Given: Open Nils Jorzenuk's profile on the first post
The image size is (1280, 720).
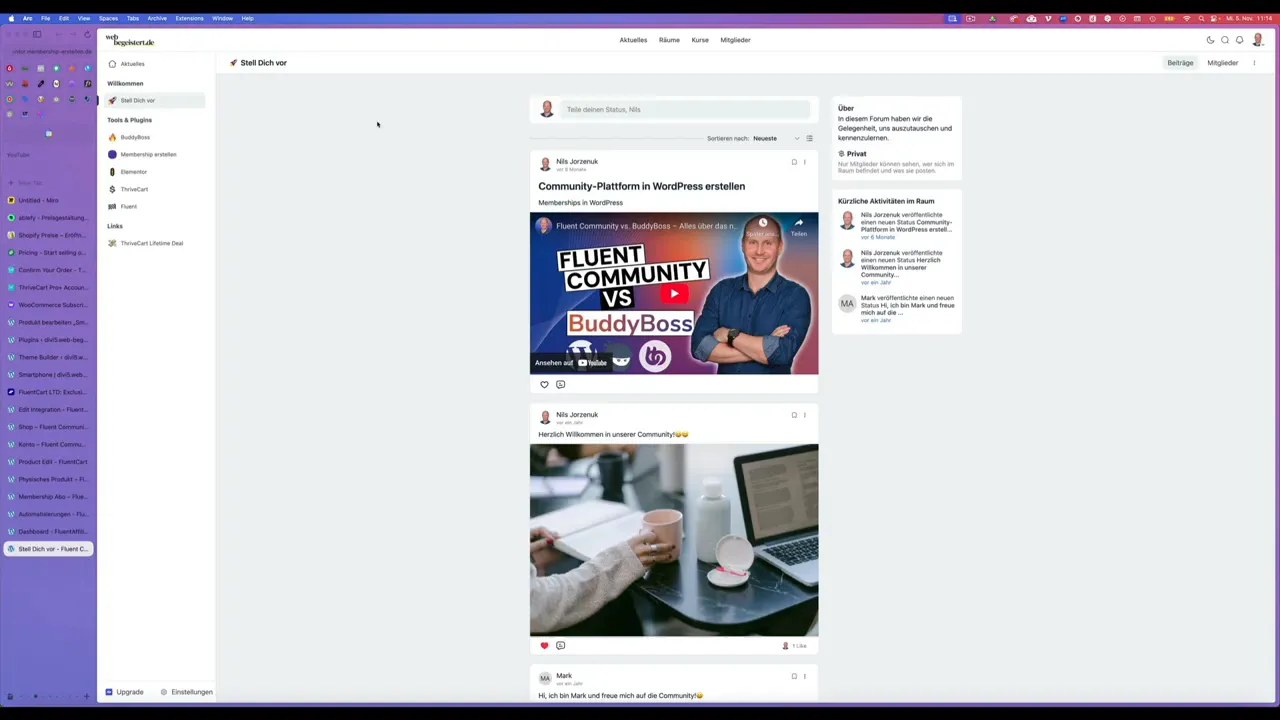Looking at the screenshot, I should click(577, 161).
